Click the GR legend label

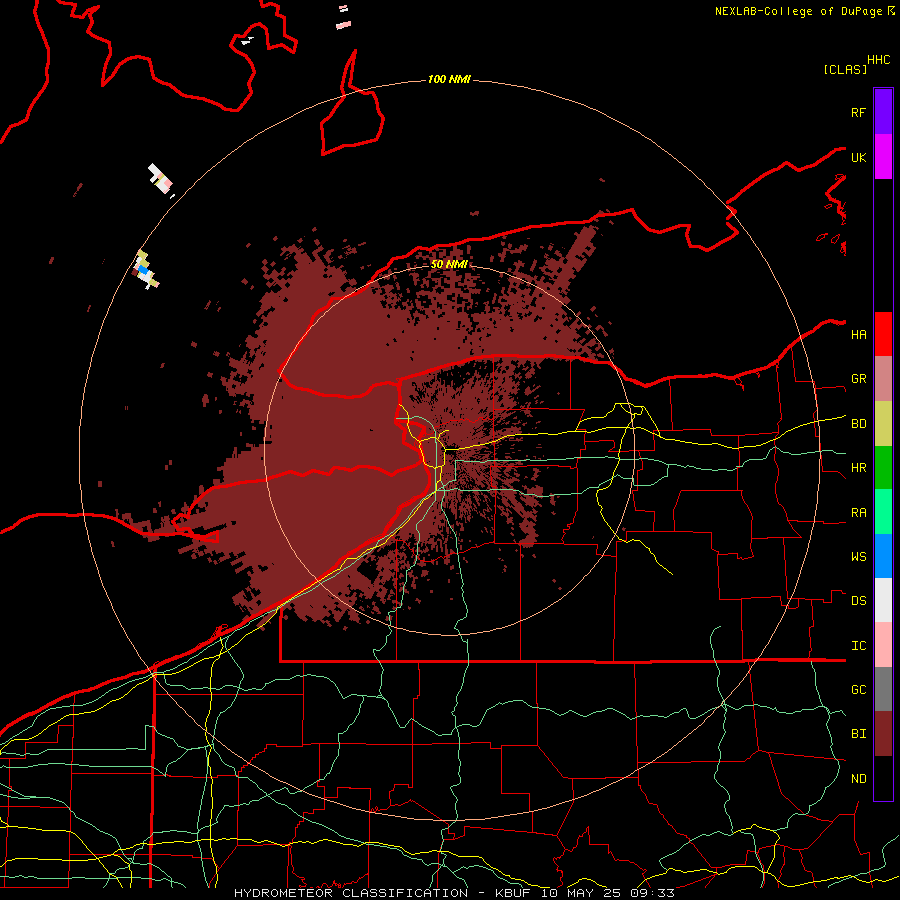pyautogui.click(x=858, y=379)
